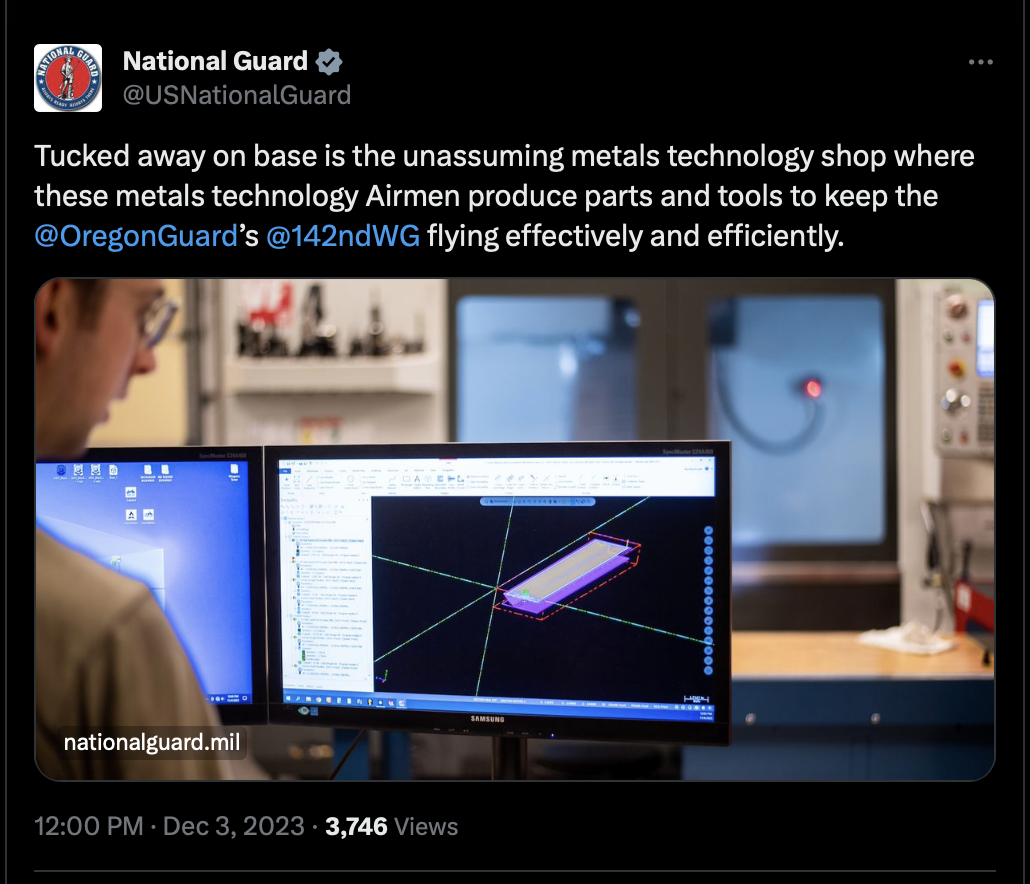Viewport: 1030px width, 884px height.
Task: Open the Capture desktop icon on the left monitor
Action: click(131, 495)
